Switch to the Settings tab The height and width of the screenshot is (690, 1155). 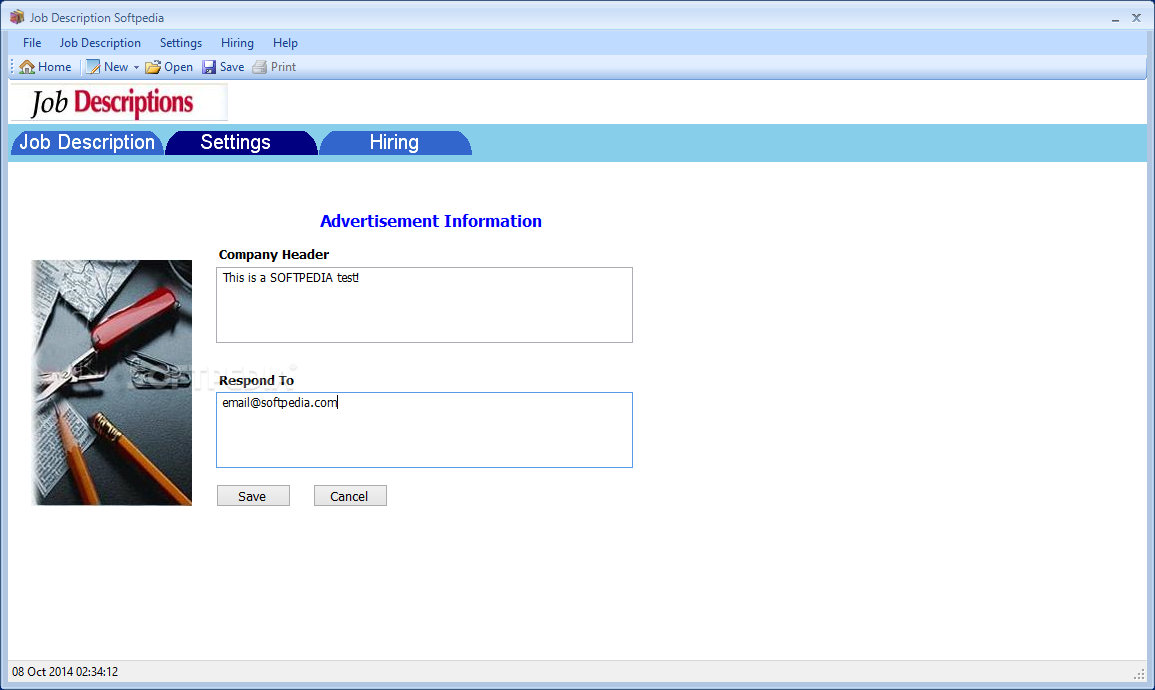coord(241,142)
